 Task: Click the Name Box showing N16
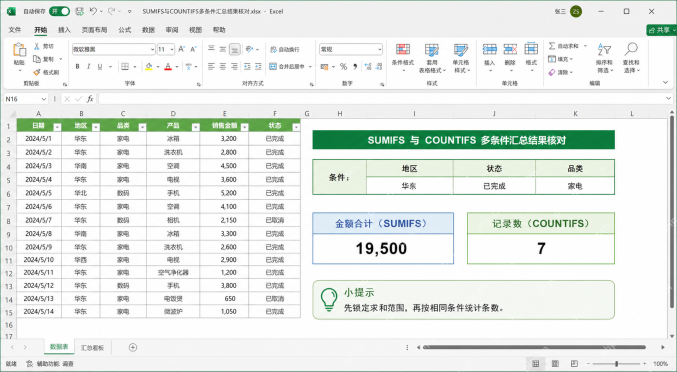coord(25,99)
